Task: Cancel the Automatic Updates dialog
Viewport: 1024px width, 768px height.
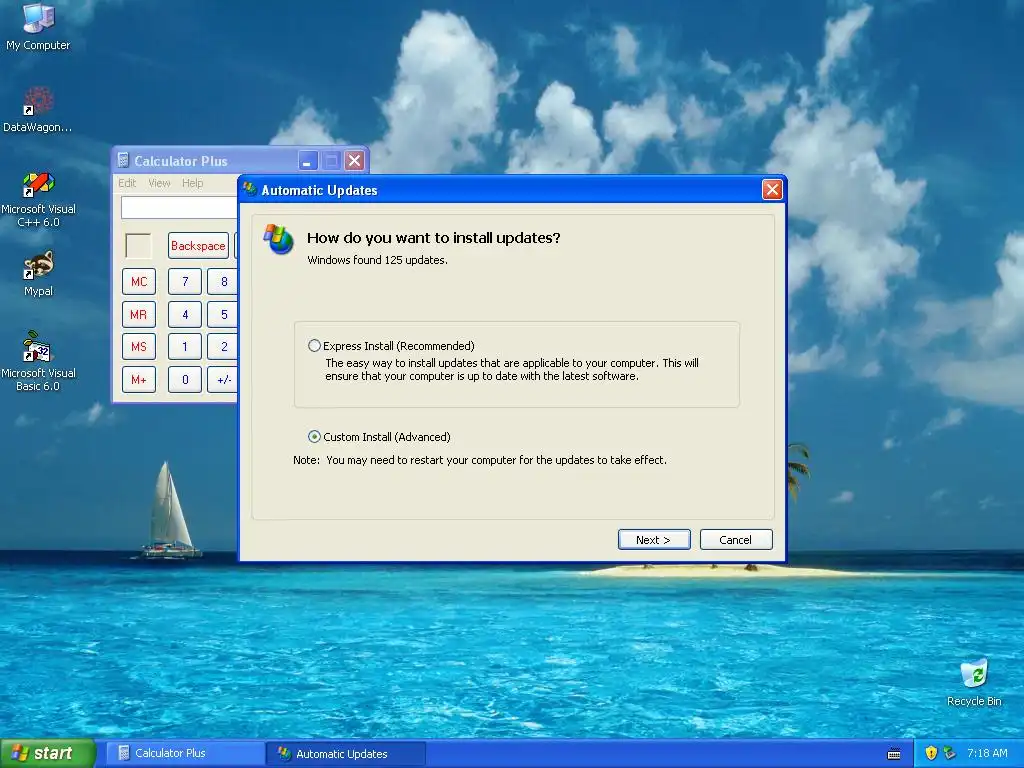Action: click(x=736, y=539)
